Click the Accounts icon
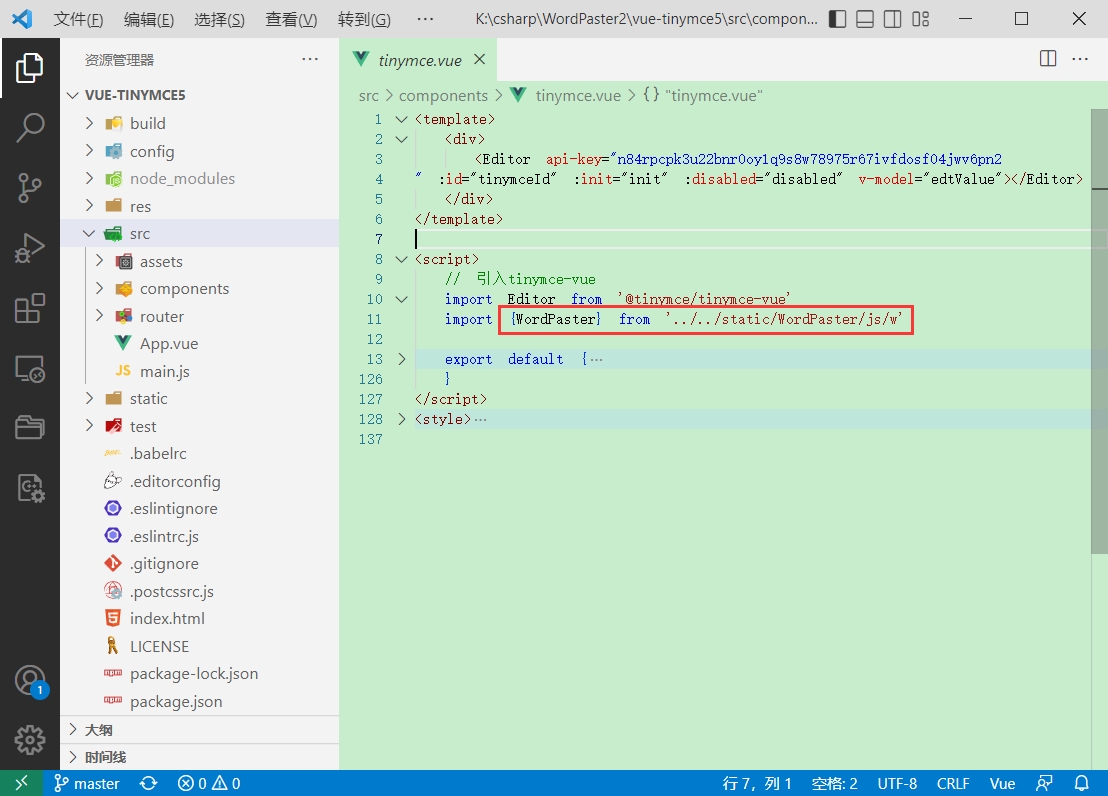This screenshot has height=796, width=1108. click(30, 681)
